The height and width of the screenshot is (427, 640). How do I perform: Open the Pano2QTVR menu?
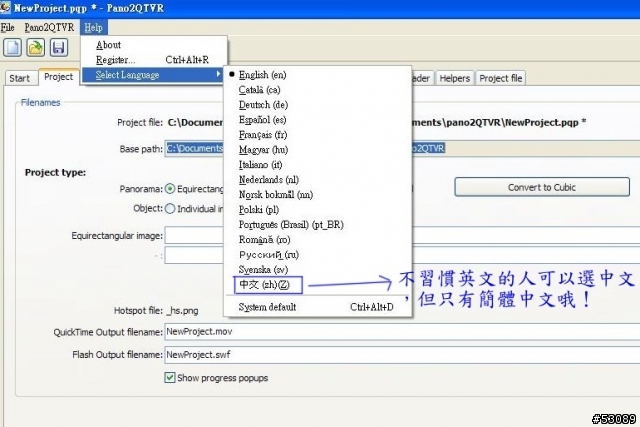click(x=49, y=27)
